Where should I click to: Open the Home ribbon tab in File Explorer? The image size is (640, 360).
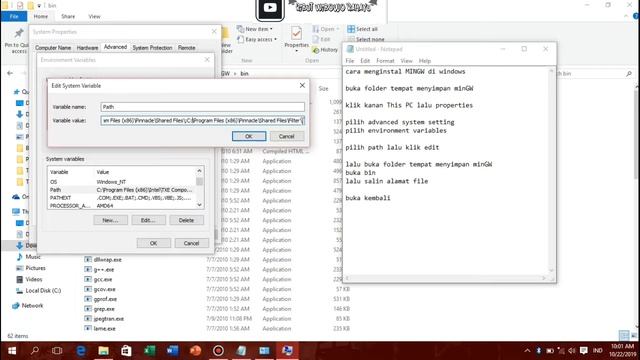click(41, 16)
